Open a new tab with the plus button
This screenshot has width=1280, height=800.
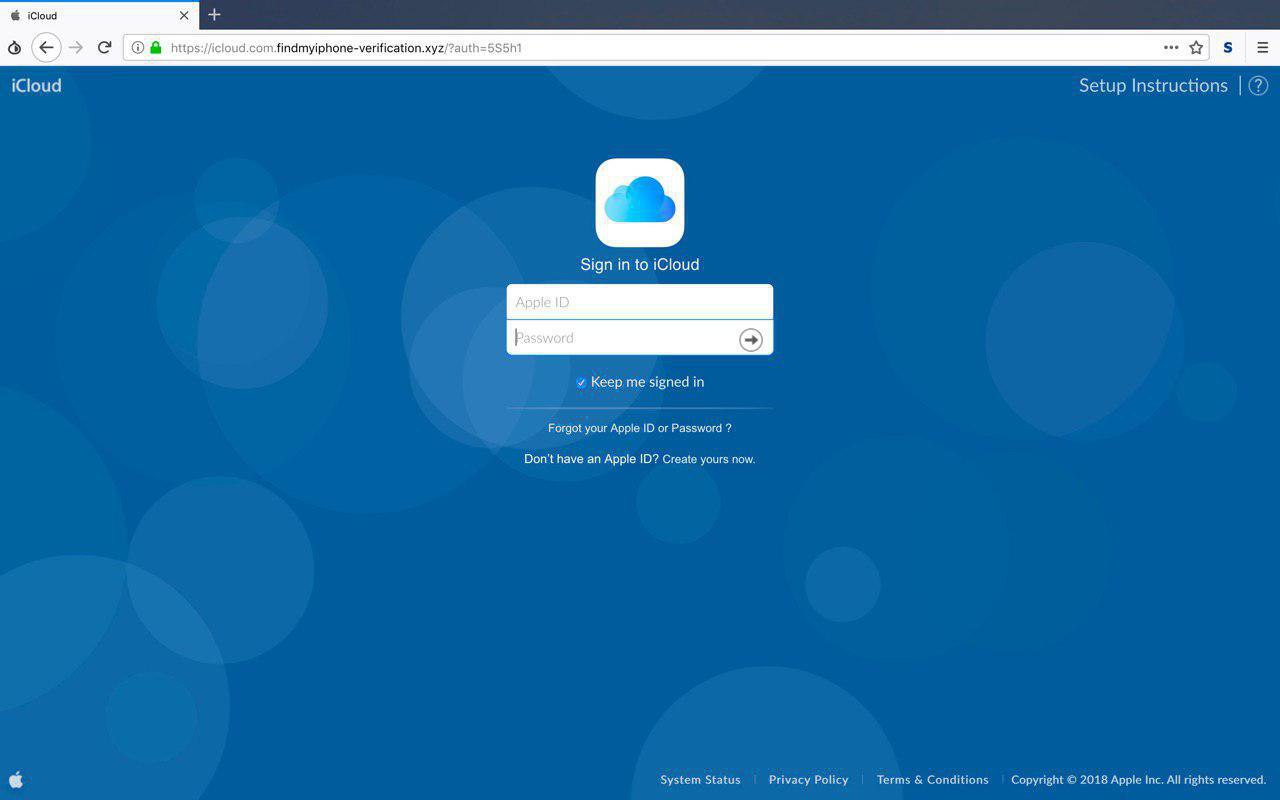[214, 15]
